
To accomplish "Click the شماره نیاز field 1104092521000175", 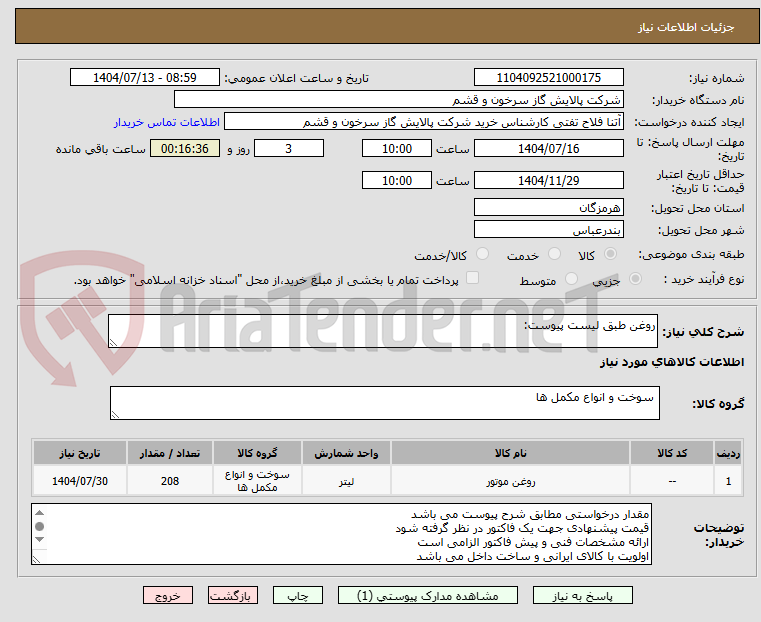I will [x=548, y=78].
